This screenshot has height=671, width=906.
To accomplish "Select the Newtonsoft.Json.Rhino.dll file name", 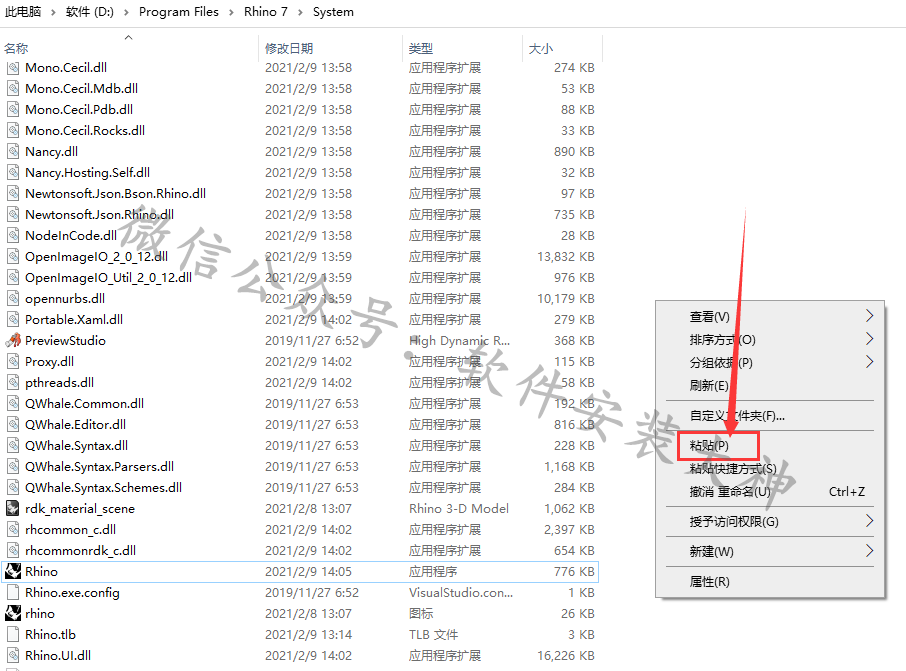I will click(99, 214).
